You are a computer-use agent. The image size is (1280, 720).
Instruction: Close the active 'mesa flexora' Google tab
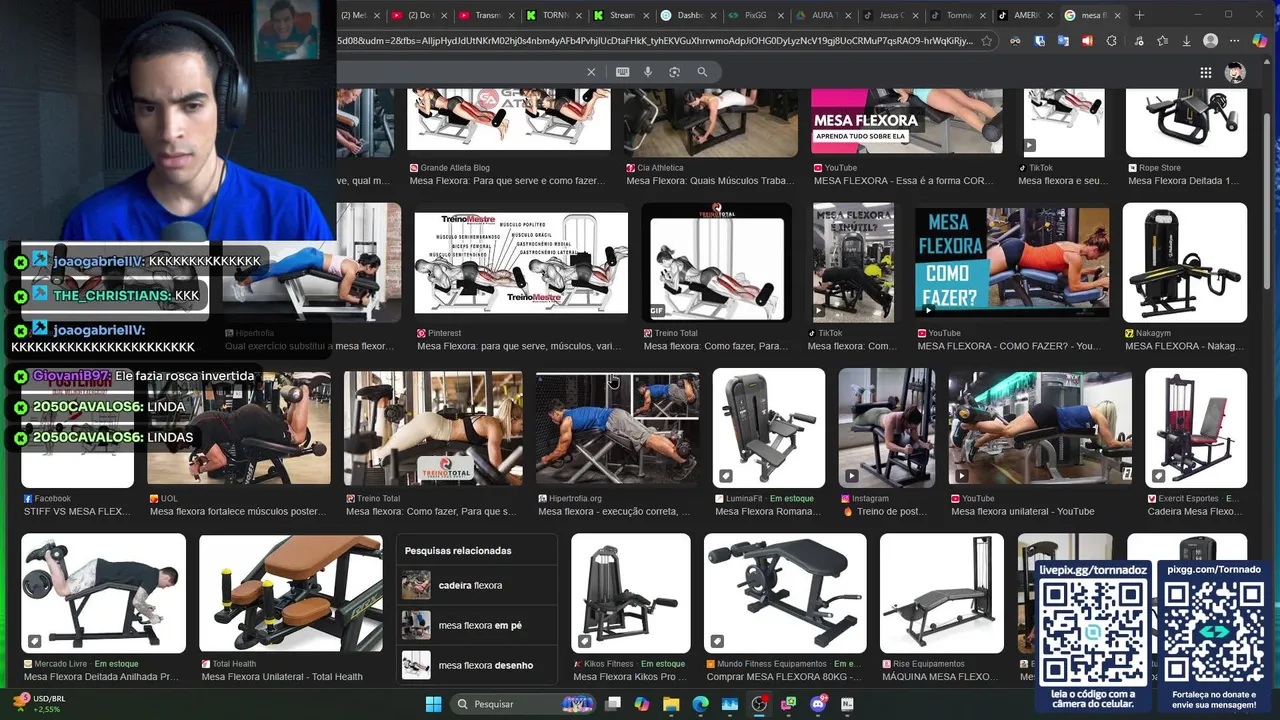point(1116,15)
